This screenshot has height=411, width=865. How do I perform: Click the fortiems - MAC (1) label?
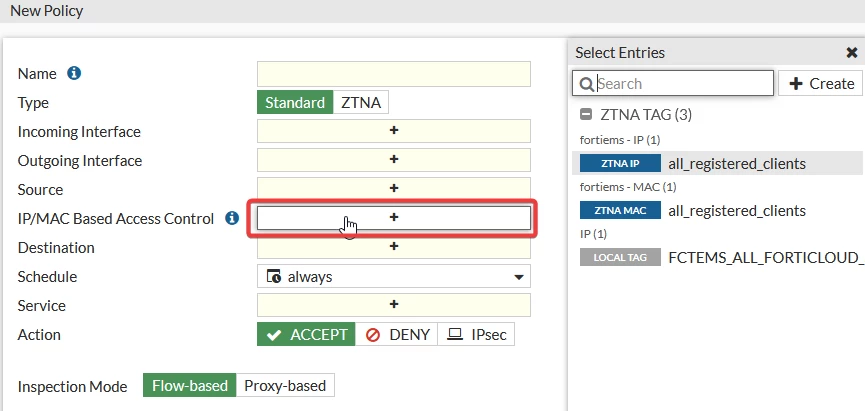[x=628, y=187]
